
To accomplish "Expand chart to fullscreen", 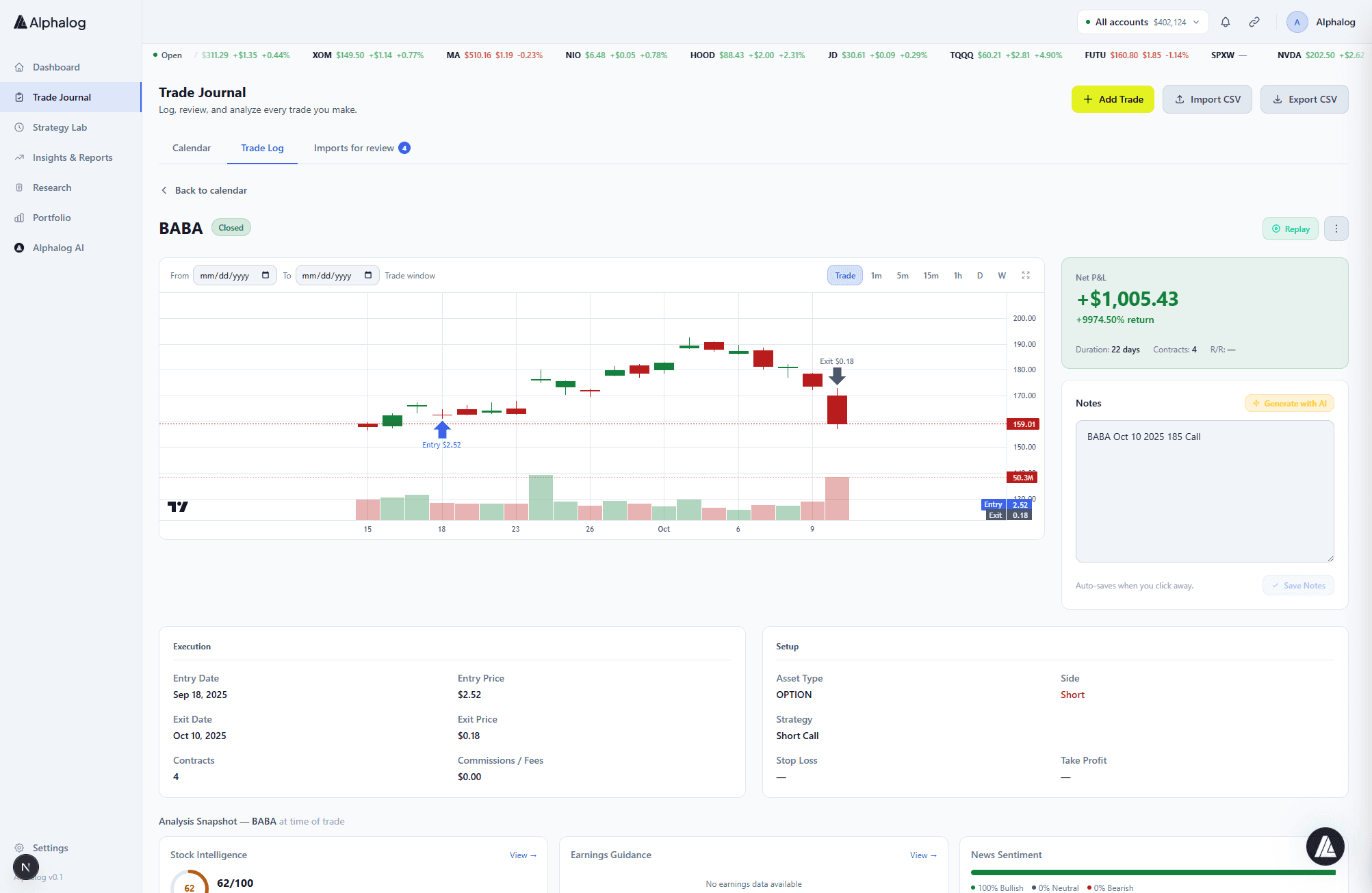I will pyautogui.click(x=1026, y=275).
